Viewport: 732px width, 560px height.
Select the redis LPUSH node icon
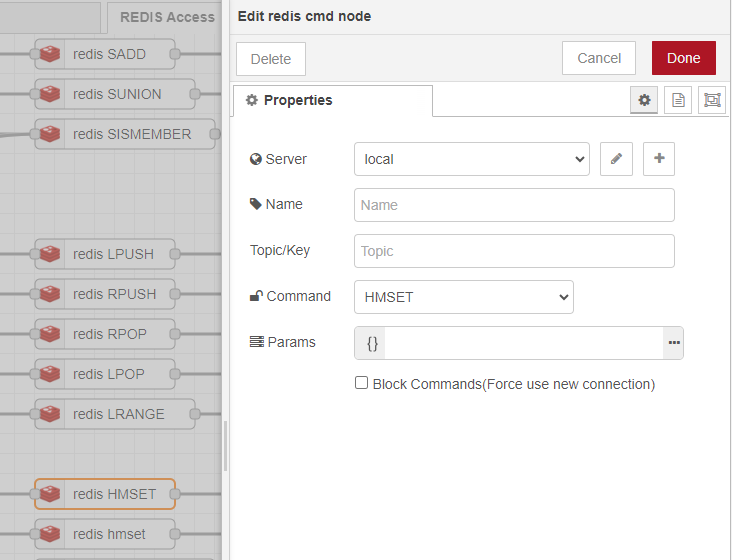(50, 254)
